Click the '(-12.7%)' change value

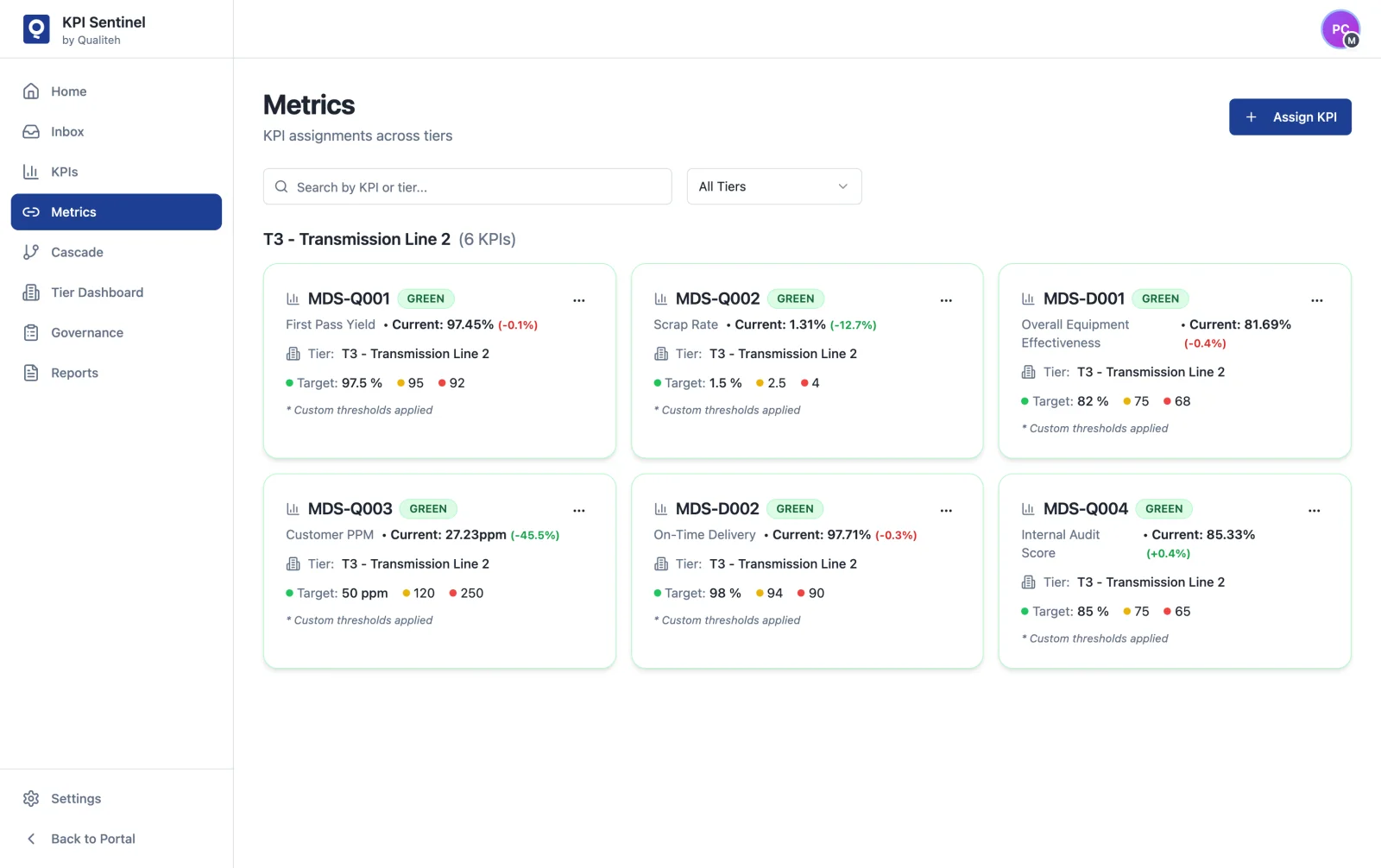point(853,325)
